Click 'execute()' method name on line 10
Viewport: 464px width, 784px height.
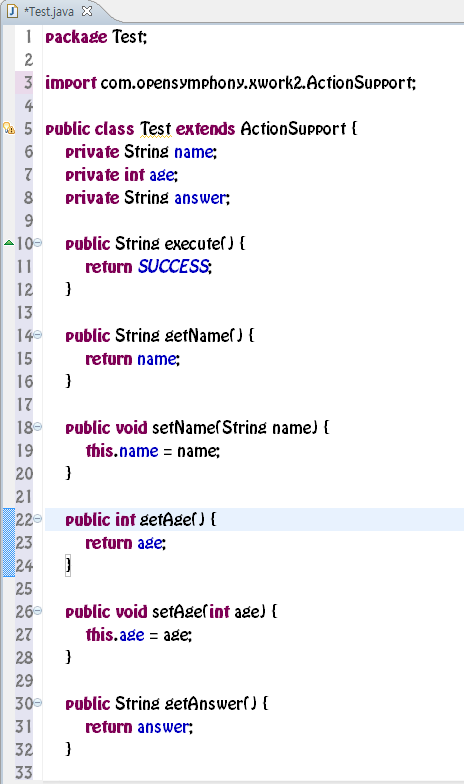point(199,244)
